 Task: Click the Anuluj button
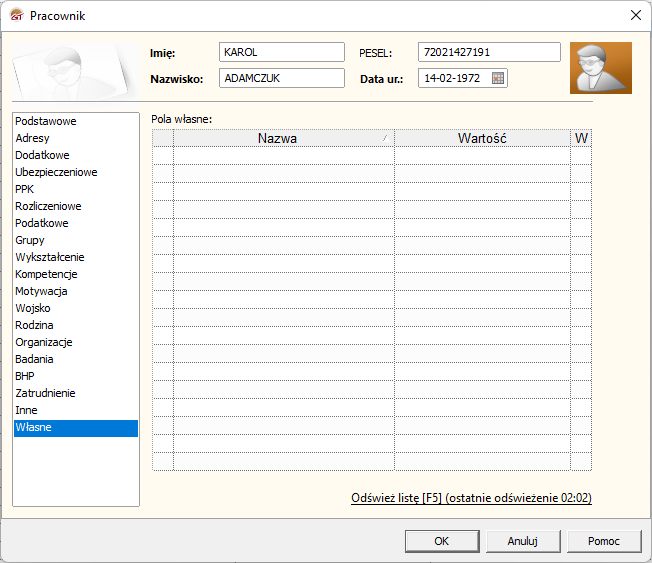(x=523, y=541)
